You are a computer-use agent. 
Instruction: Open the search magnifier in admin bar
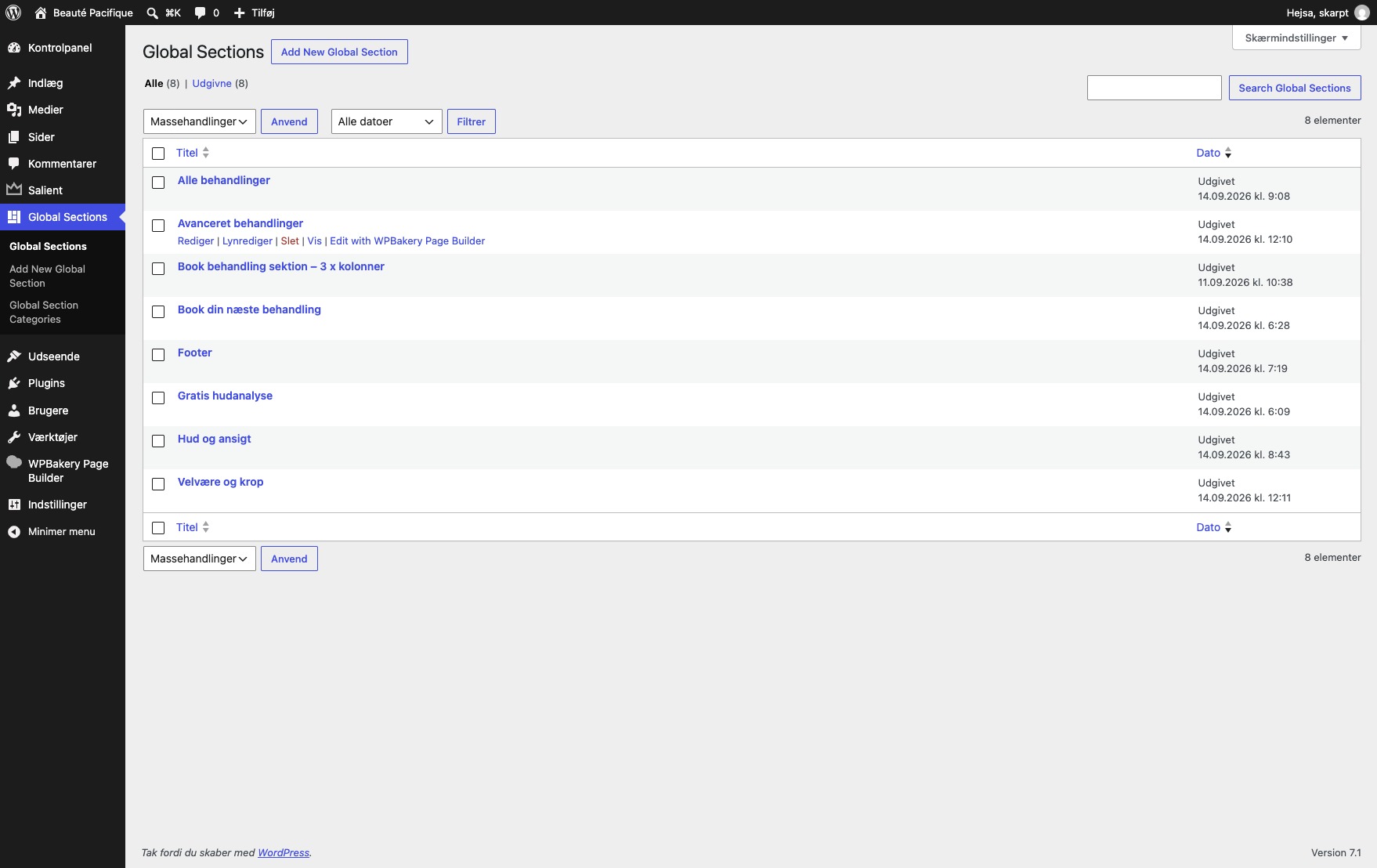coord(153,13)
